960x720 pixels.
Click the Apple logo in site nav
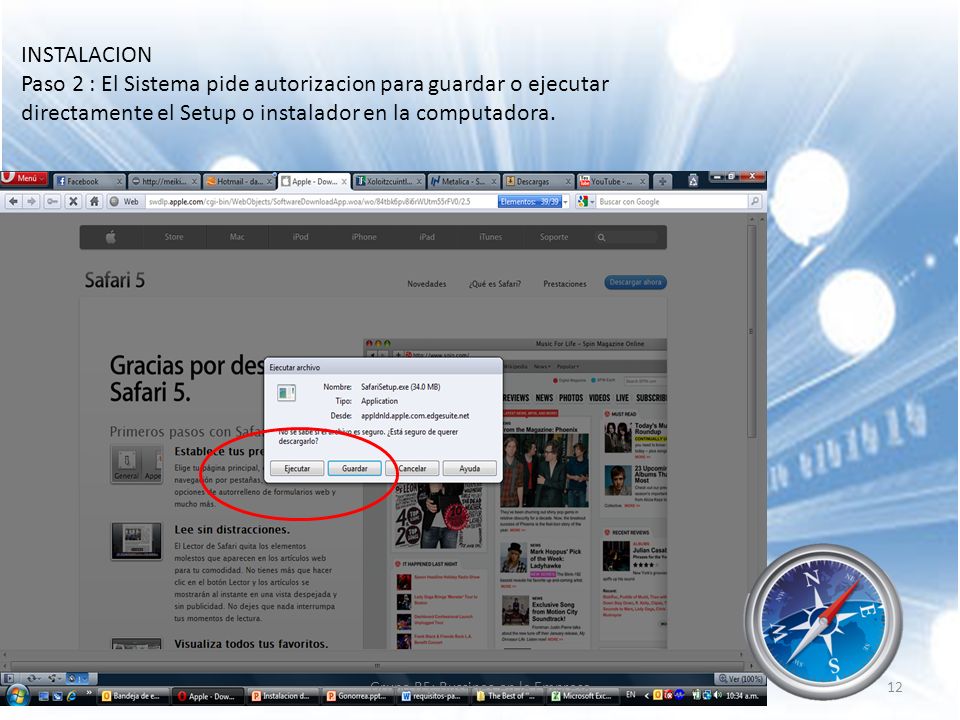click(111, 237)
